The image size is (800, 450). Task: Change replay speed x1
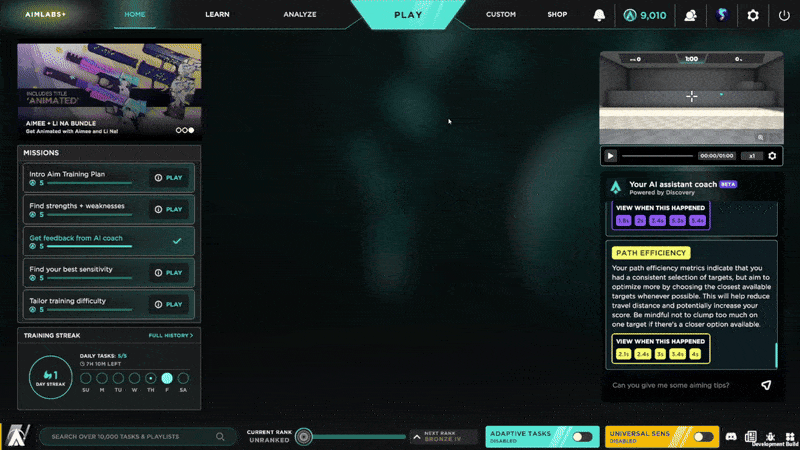(752, 156)
